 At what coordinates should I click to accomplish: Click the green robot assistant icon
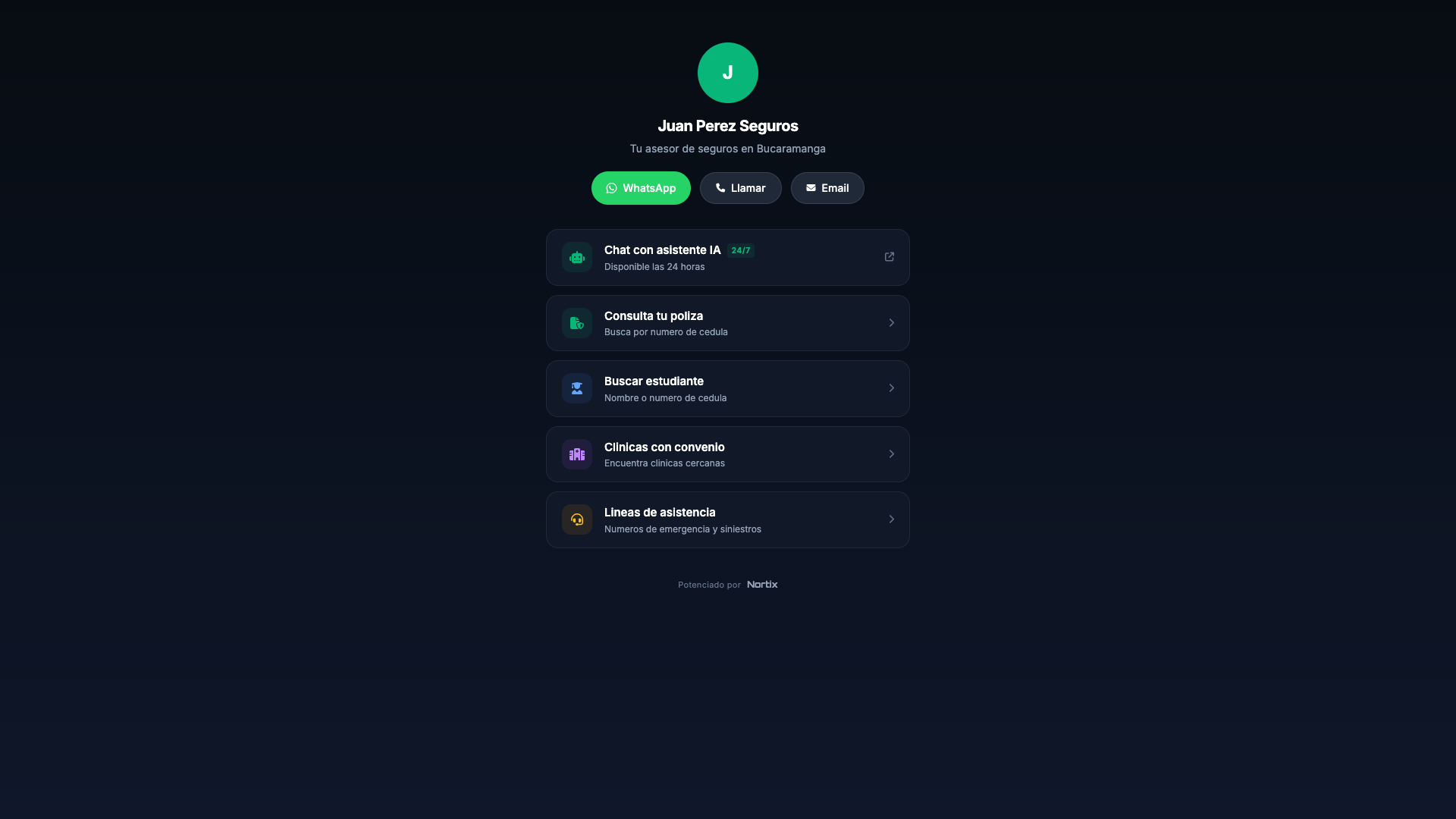coord(576,256)
